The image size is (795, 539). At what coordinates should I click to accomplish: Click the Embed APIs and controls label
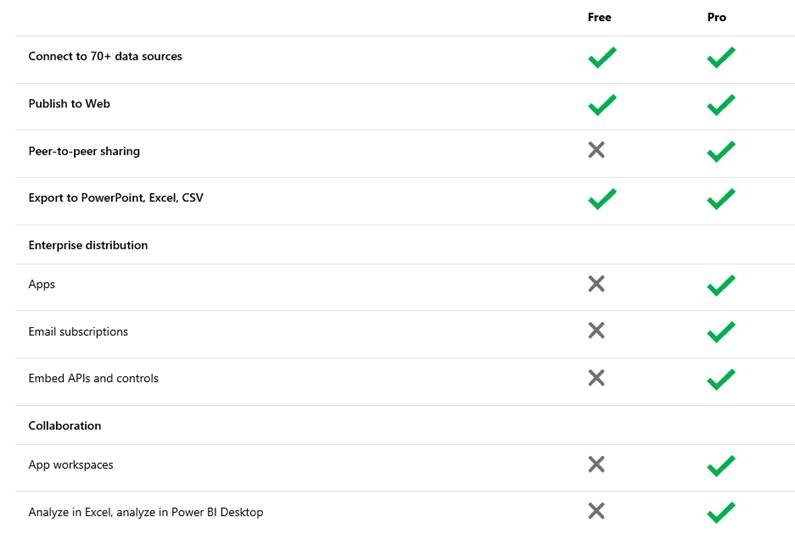(93, 378)
